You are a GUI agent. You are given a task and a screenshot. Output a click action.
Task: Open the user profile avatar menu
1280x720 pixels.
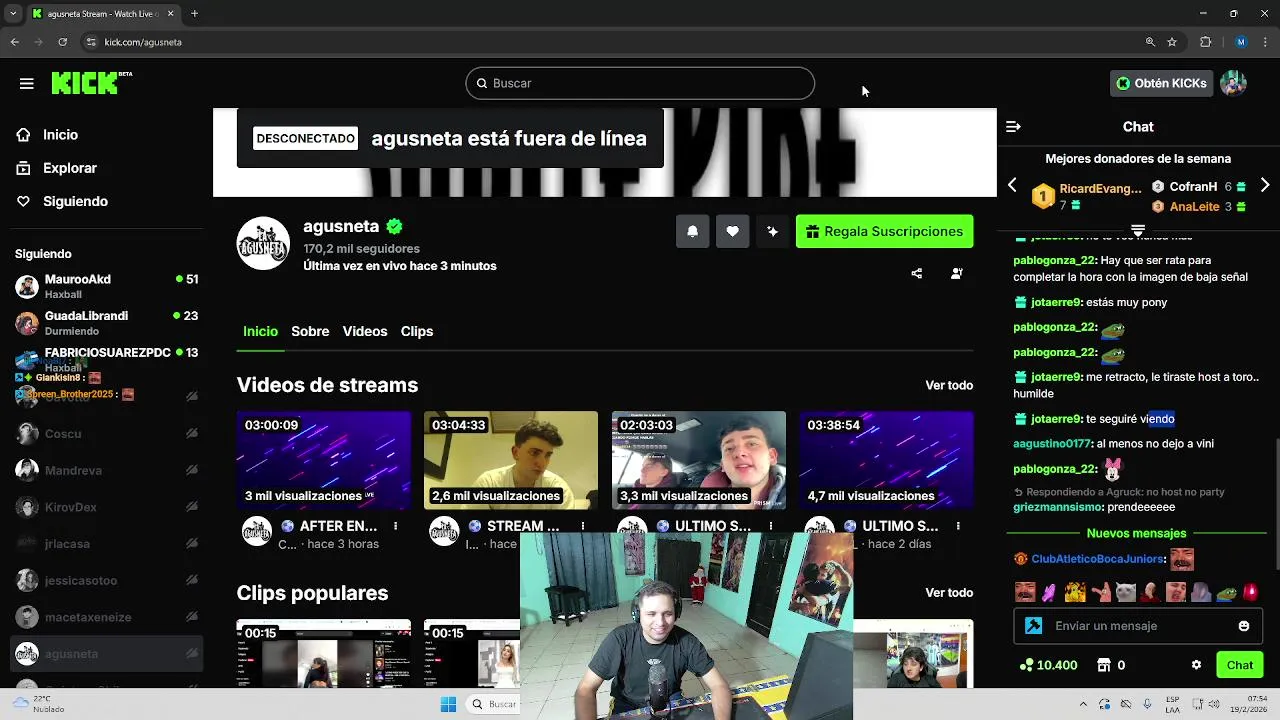[x=1233, y=83]
